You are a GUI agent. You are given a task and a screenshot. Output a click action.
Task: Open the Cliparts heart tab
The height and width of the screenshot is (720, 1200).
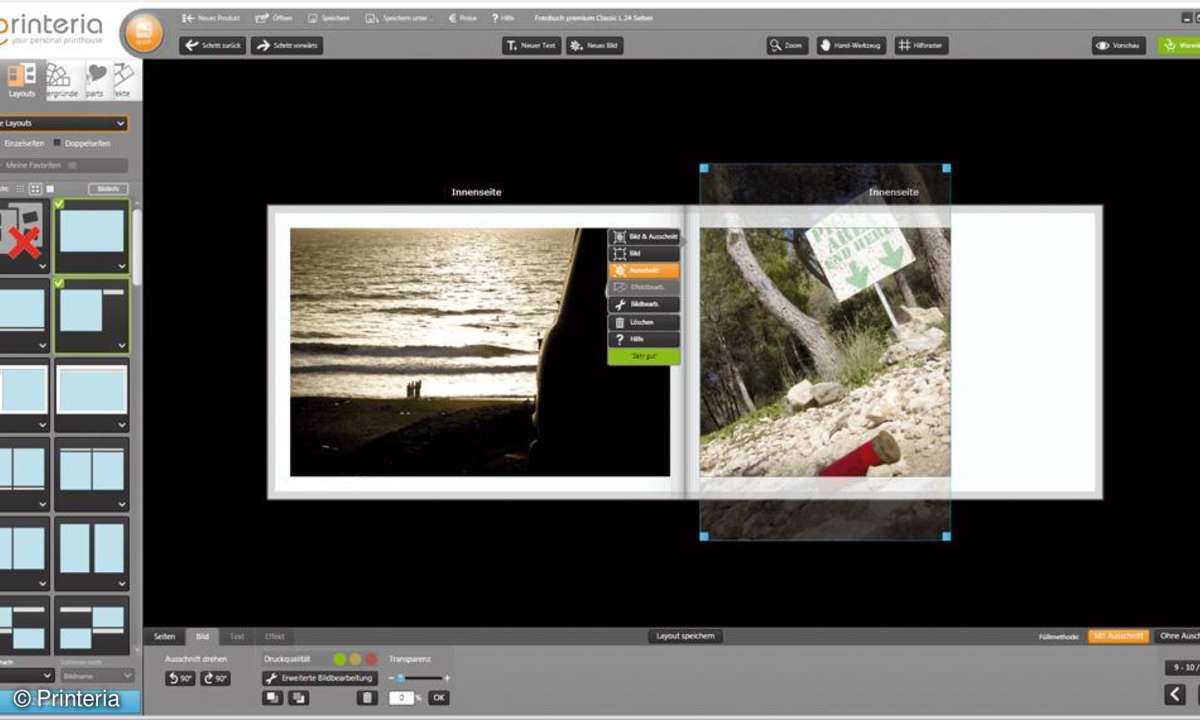click(x=96, y=80)
